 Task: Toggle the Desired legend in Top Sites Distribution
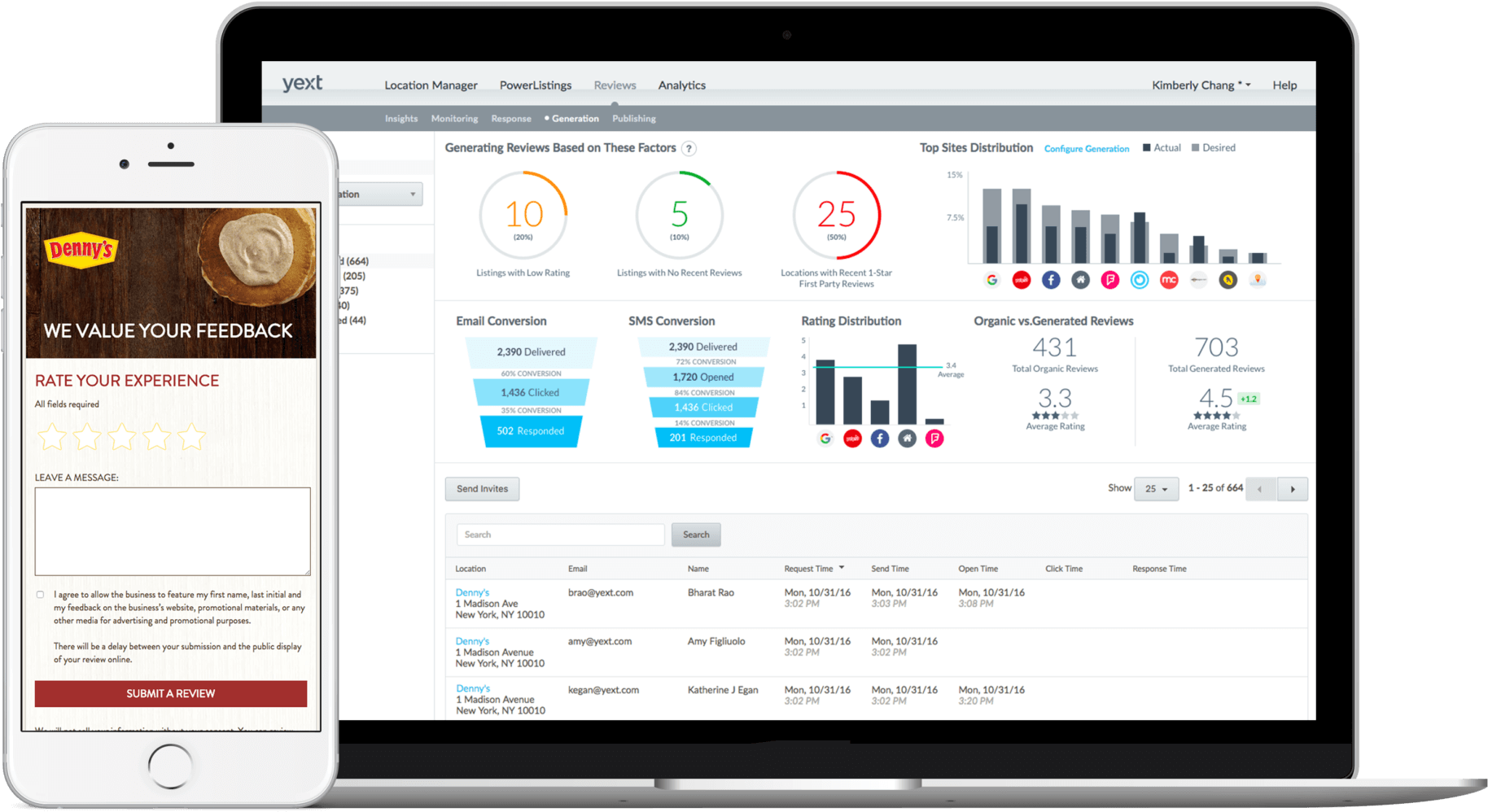(x=1214, y=148)
